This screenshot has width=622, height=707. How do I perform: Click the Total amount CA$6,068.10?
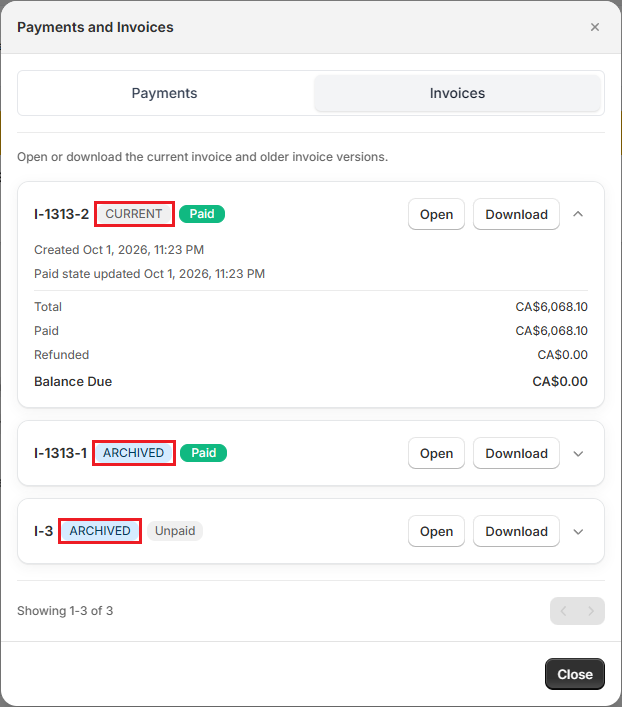tap(551, 307)
